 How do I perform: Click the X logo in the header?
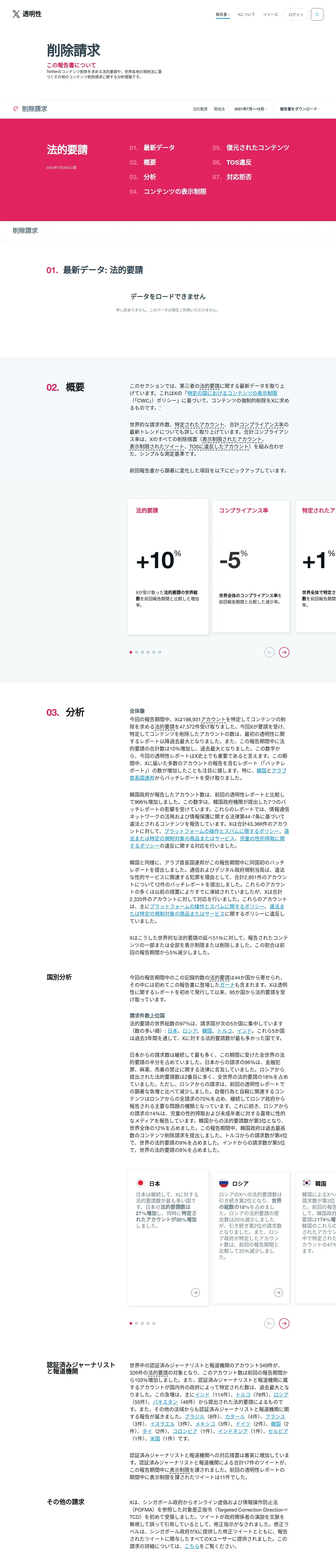tap(16, 14)
